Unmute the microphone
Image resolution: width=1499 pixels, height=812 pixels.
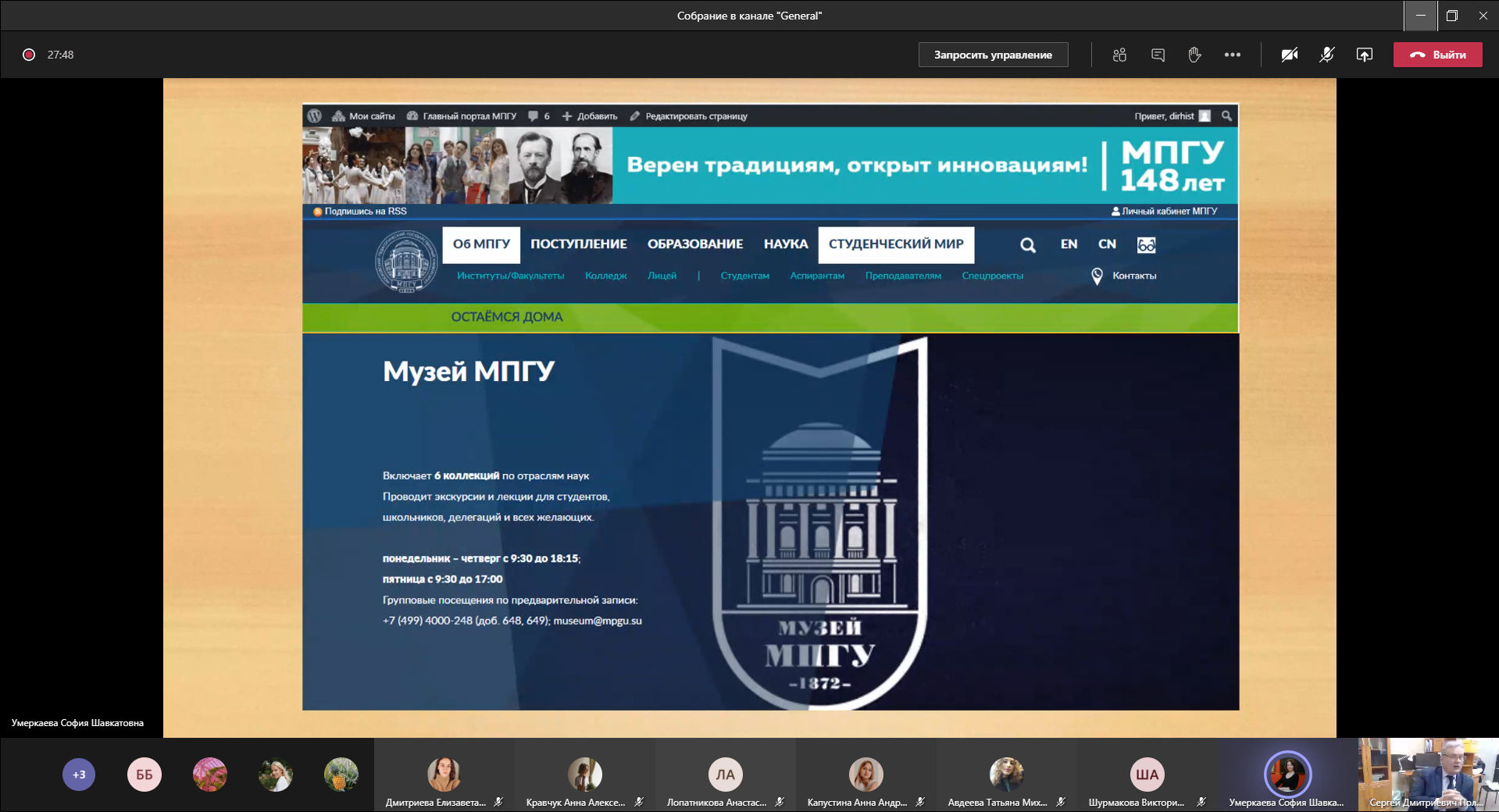[1326, 55]
